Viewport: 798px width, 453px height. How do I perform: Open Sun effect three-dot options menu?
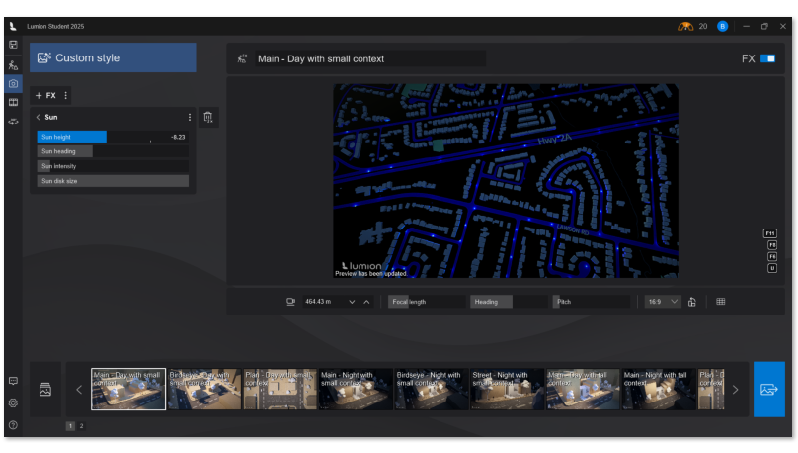[x=189, y=117]
